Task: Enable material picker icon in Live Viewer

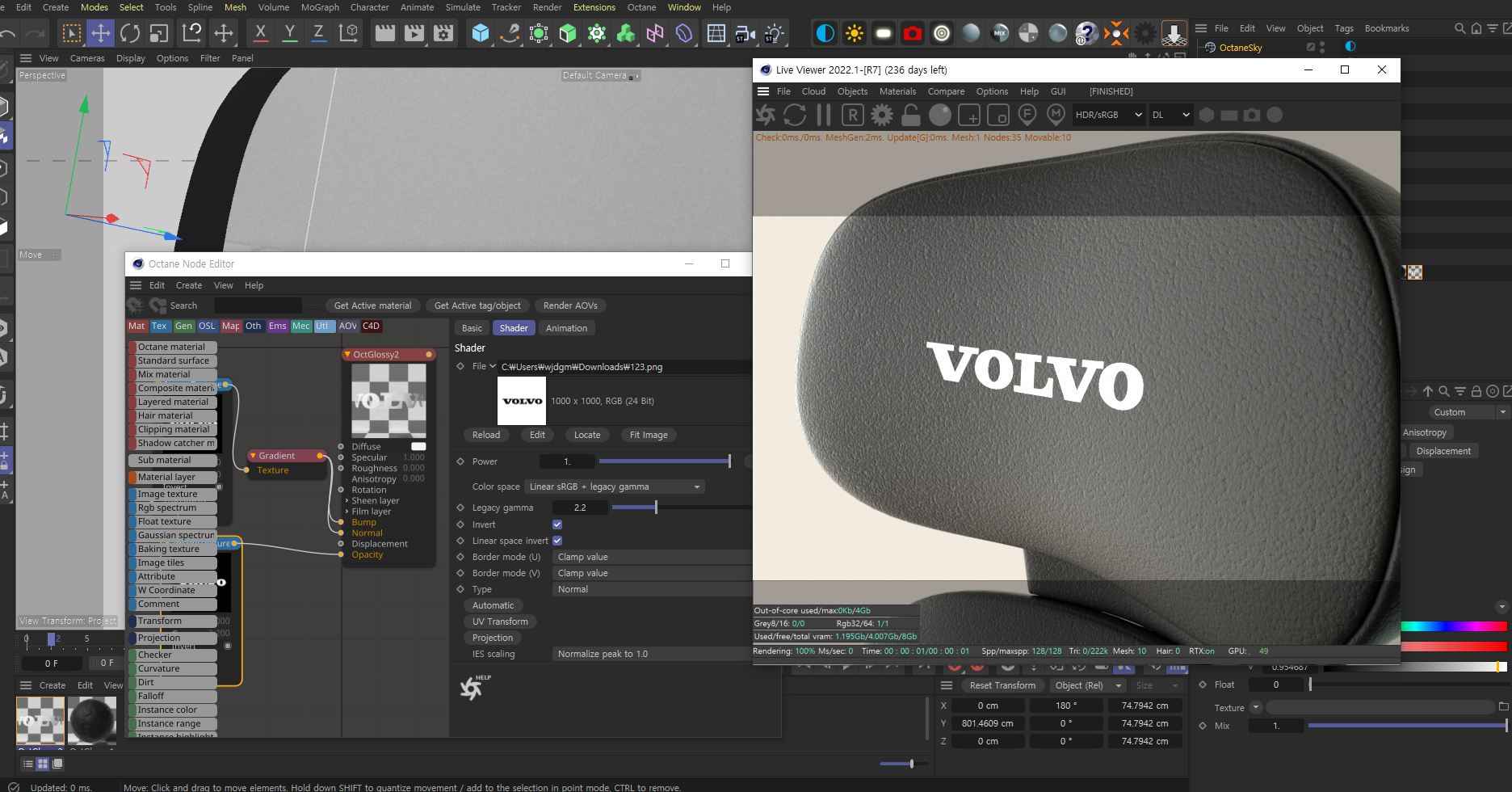Action: (1056, 115)
